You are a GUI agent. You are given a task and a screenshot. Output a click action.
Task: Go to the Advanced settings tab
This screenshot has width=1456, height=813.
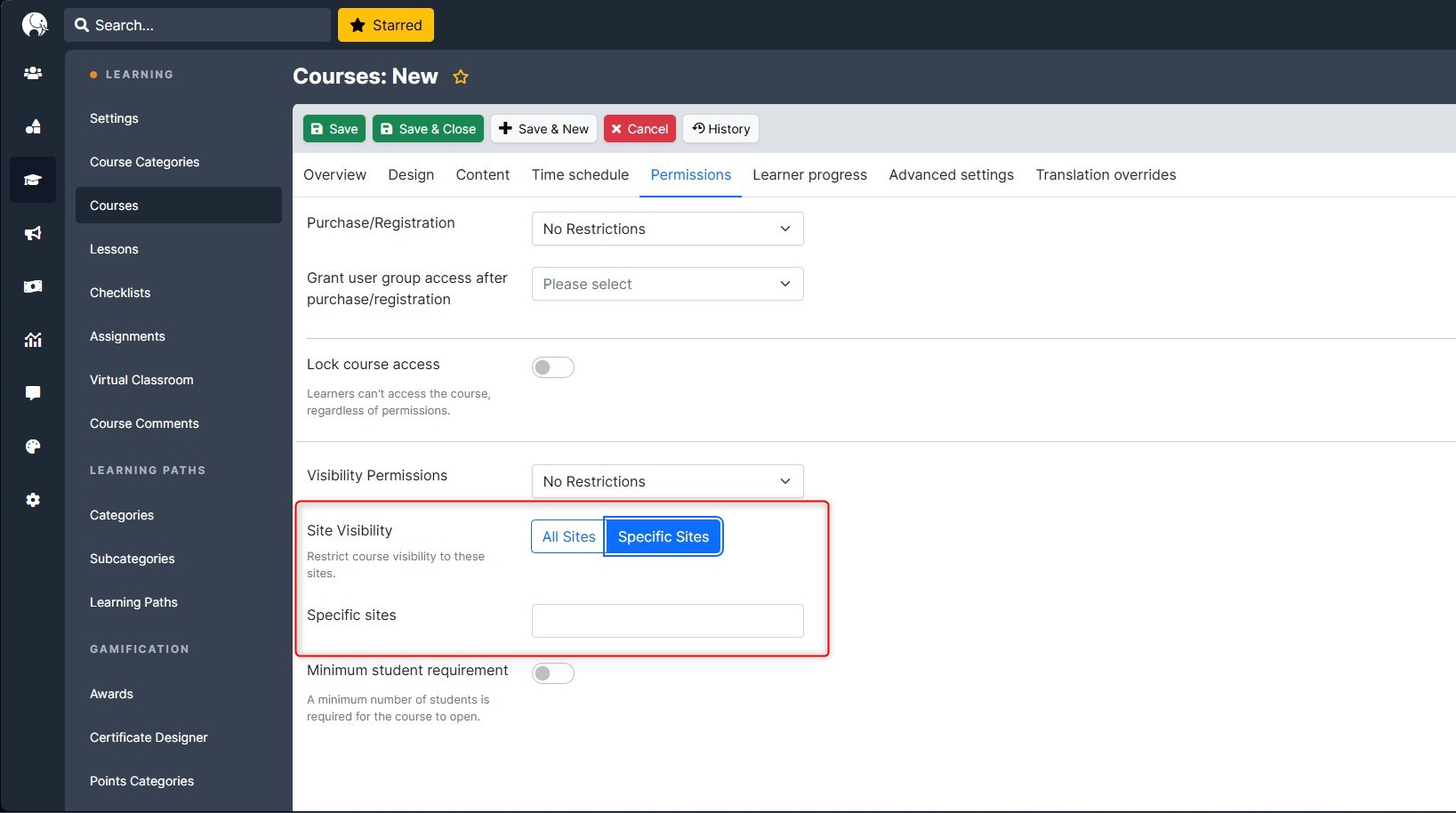point(951,174)
